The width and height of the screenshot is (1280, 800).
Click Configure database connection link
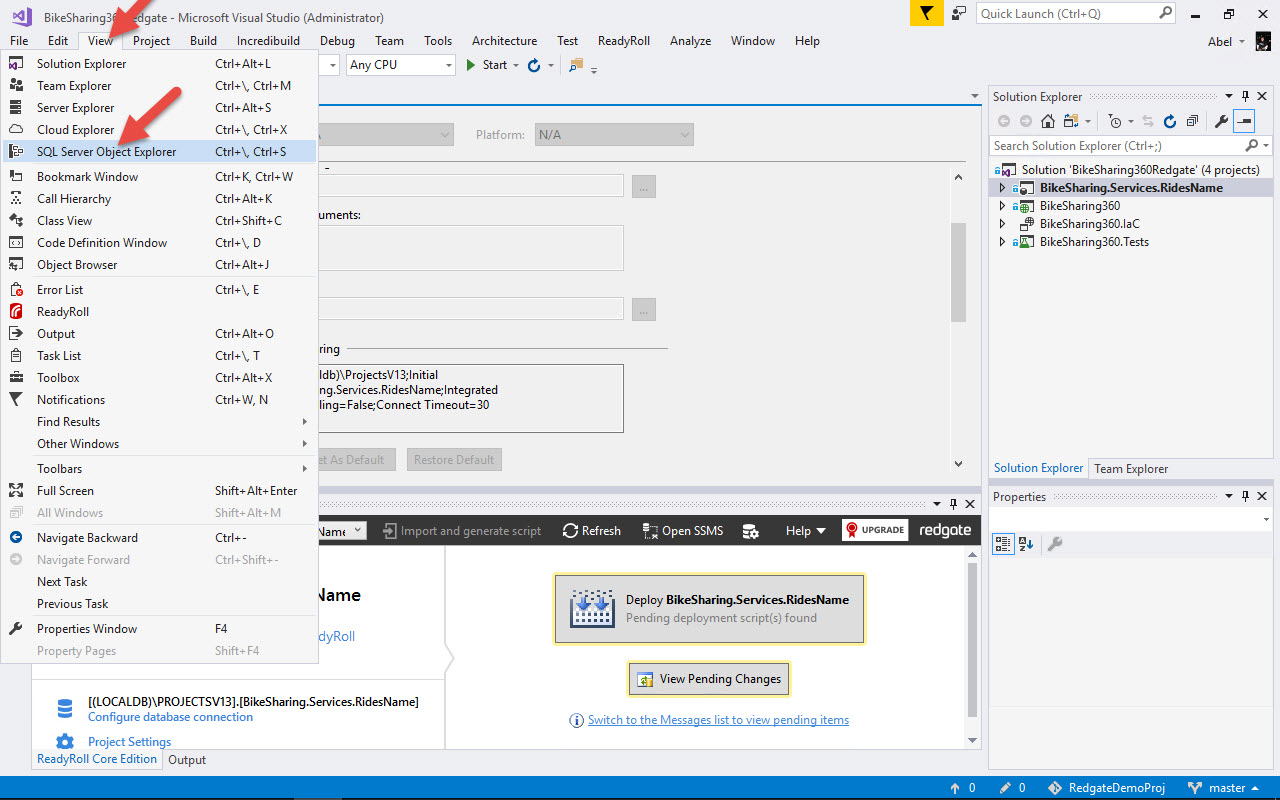pyautogui.click(x=170, y=717)
